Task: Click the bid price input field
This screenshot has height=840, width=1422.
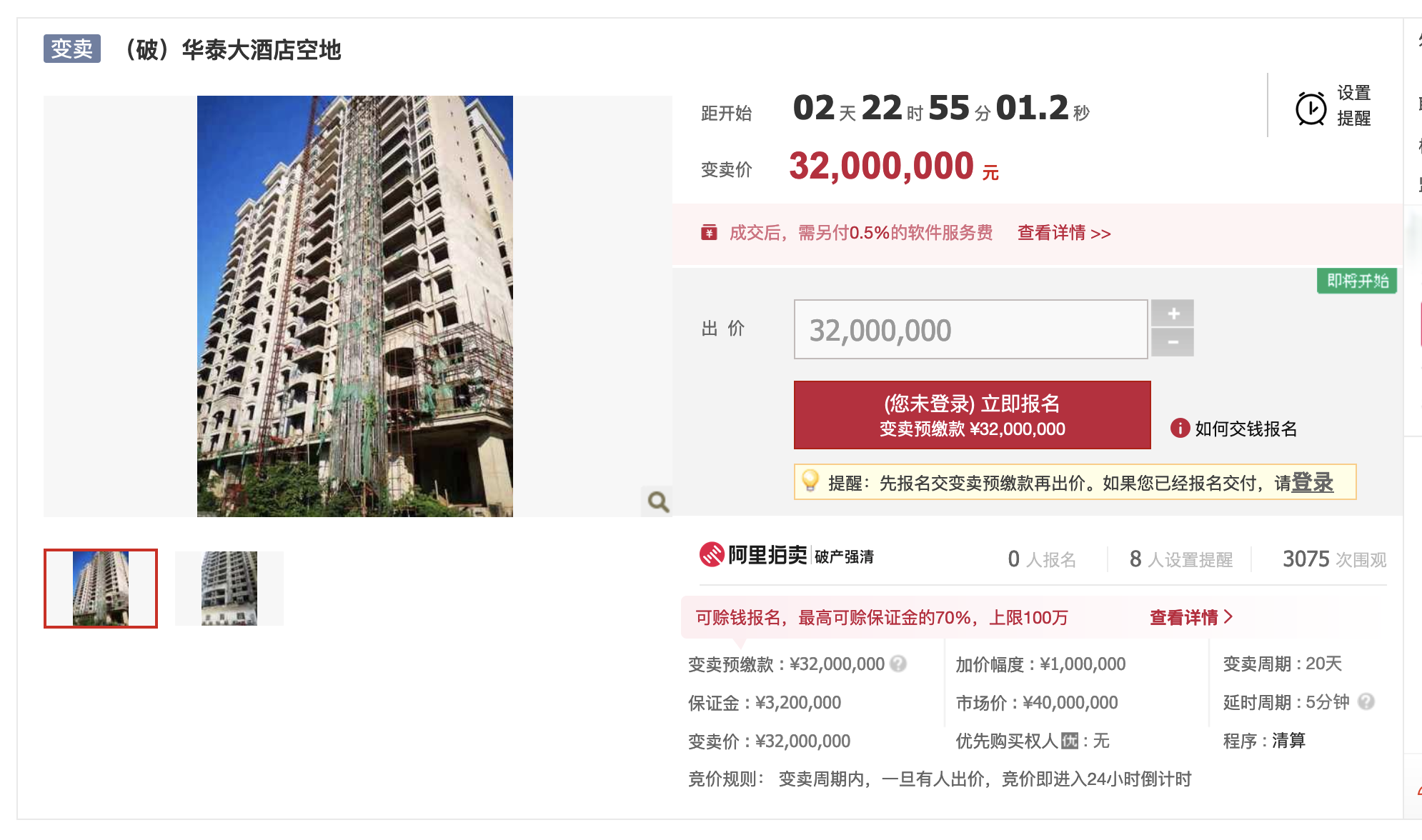Action: 970,329
